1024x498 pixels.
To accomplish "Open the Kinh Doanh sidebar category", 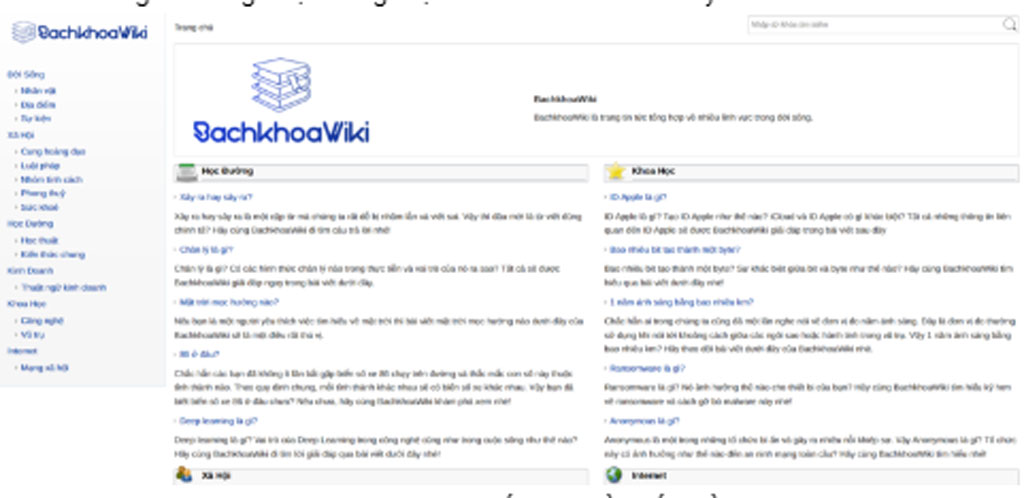I will (x=30, y=270).
